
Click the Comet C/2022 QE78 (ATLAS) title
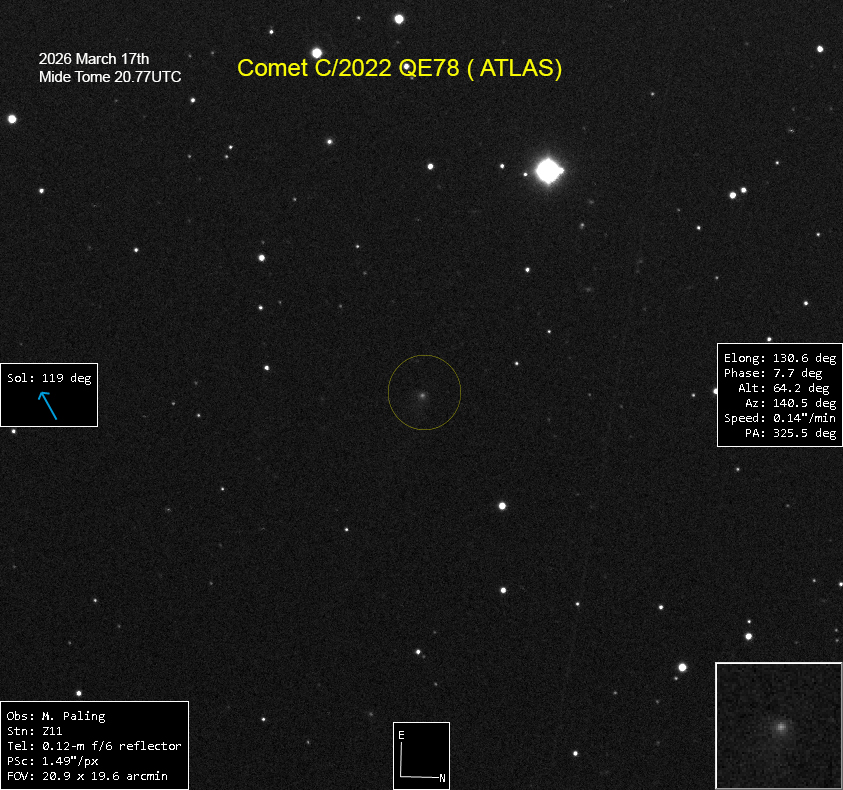click(400, 68)
